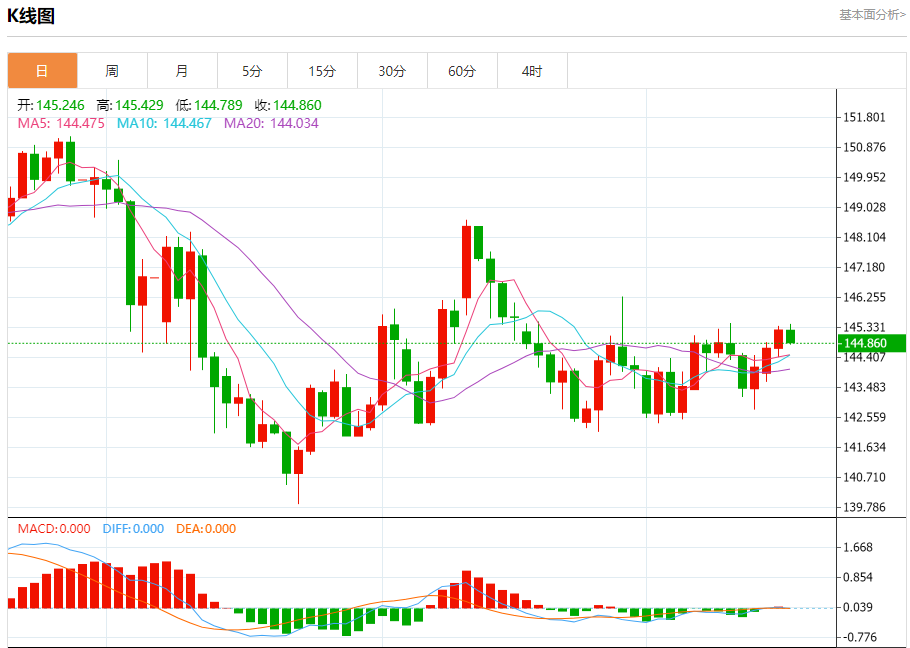
Task: Click the MA20 indicator label
Action: 271,123
